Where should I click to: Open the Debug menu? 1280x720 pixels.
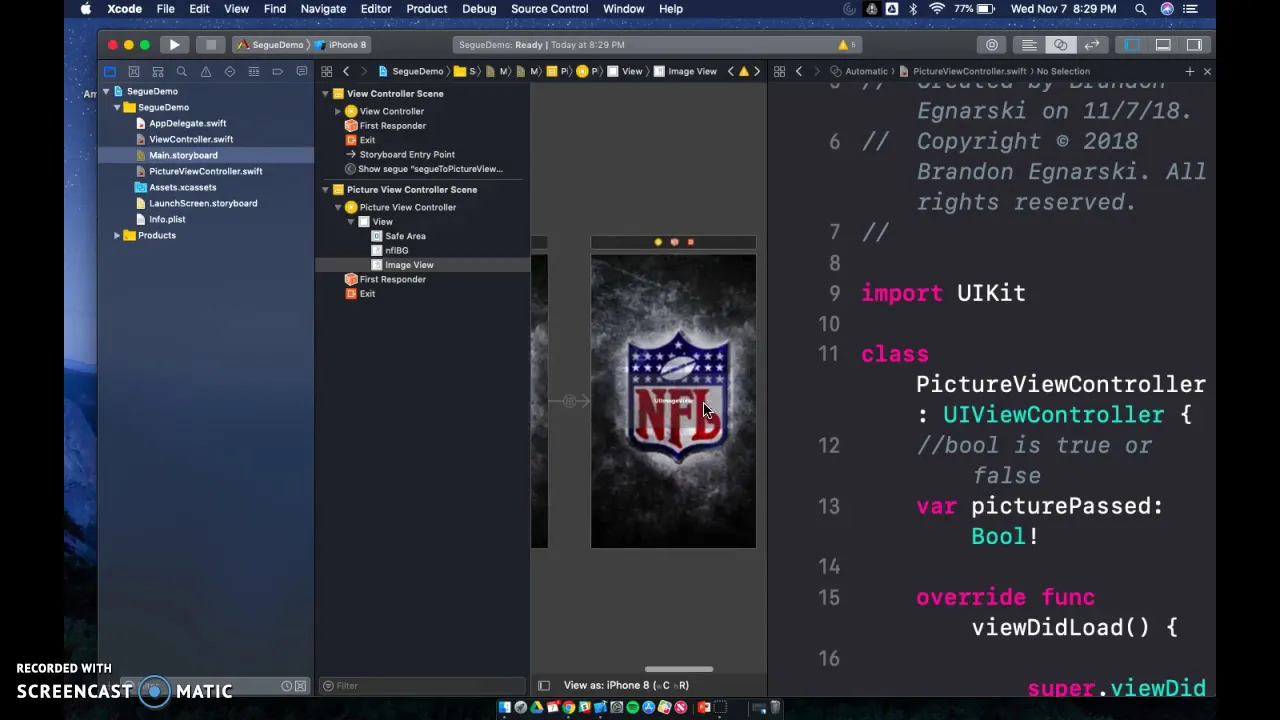tap(479, 9)
